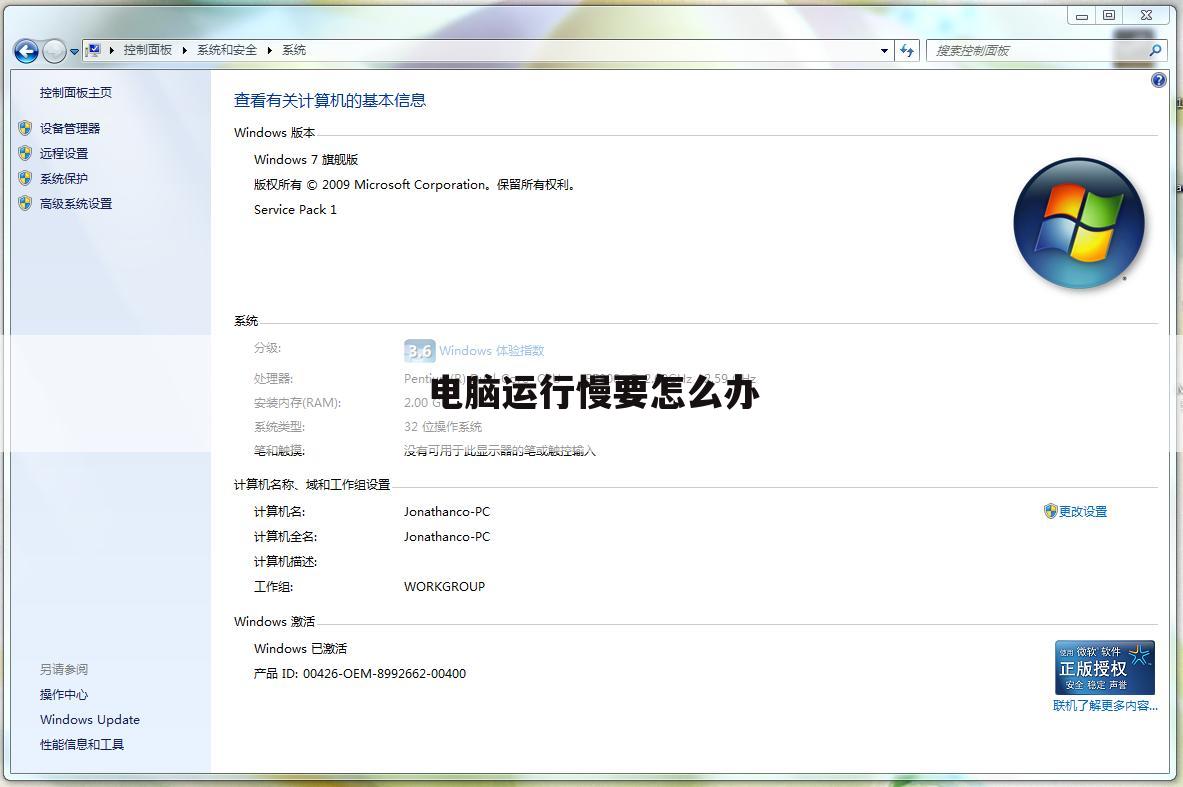Click the shield icon beside 高级系统设置
The image size is (1183, 787).
pyautogui.click(x=25, y=203)
